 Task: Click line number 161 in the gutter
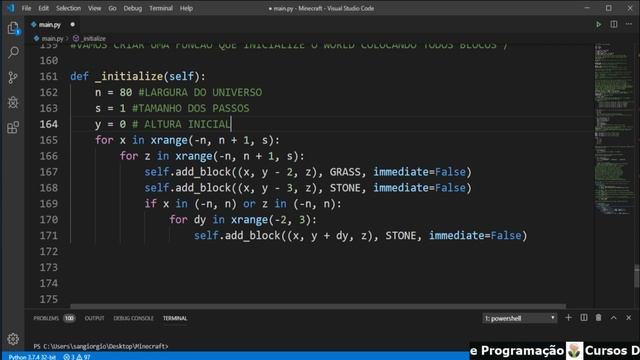[x=49, y=76]
